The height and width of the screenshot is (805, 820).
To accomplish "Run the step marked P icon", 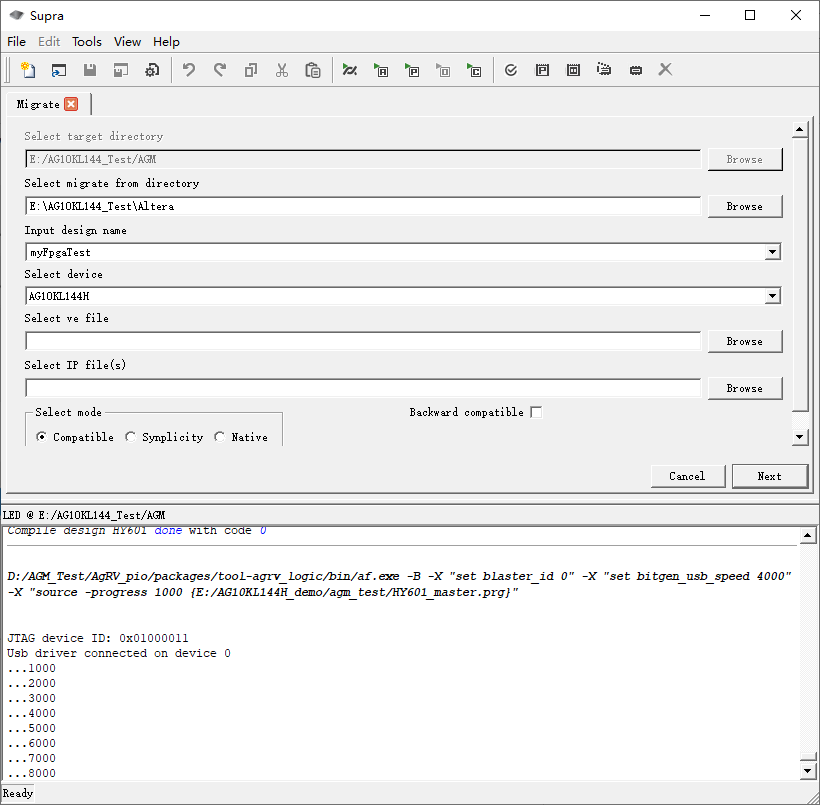I will click(412, 70).
